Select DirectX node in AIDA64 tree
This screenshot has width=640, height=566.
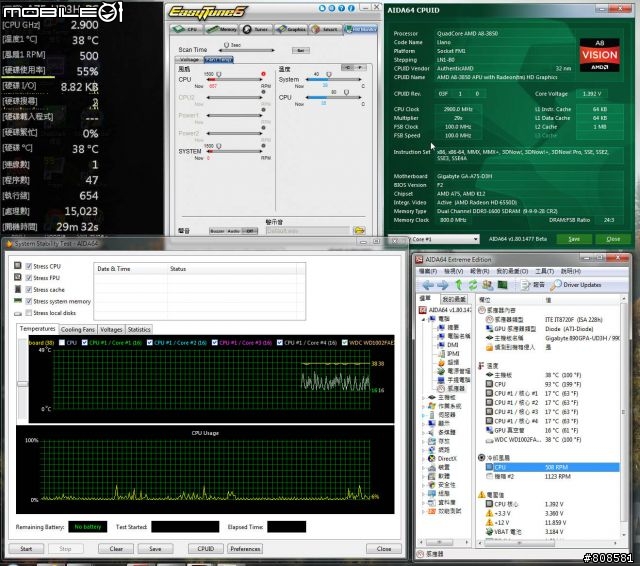tap(443, 458)
